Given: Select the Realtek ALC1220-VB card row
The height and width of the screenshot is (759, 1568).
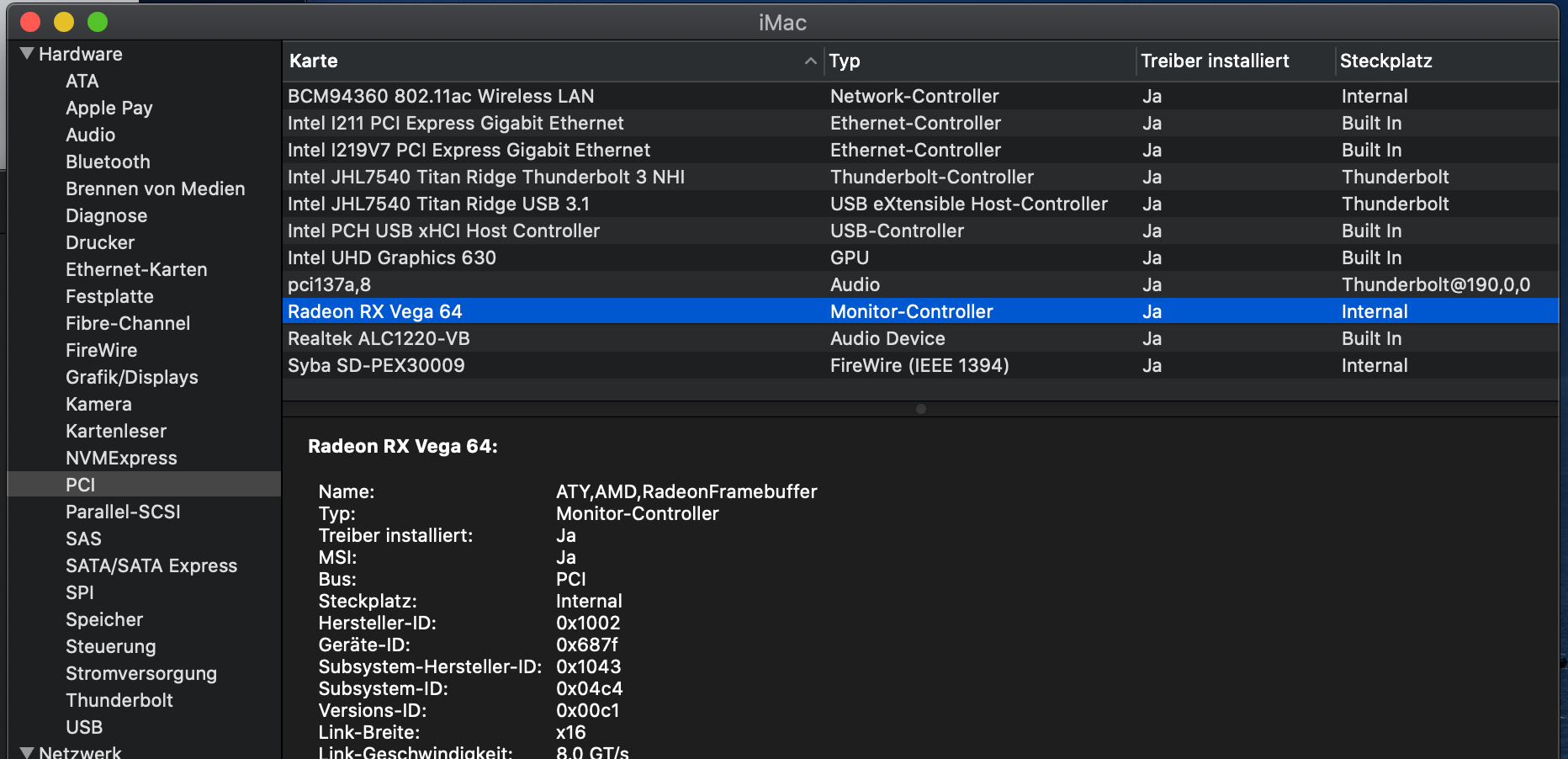Looking at the screenshot, I should coord(379,338).
